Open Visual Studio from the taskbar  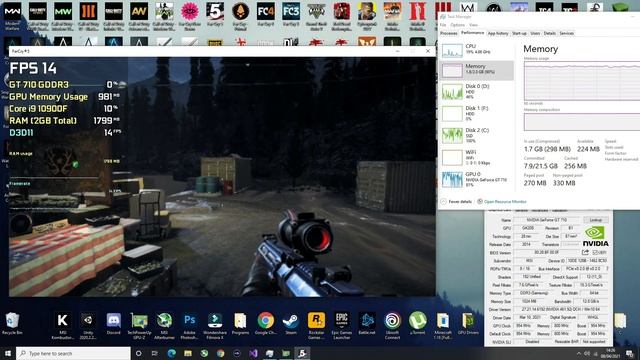pyautogui.click(x=253, y=353)
